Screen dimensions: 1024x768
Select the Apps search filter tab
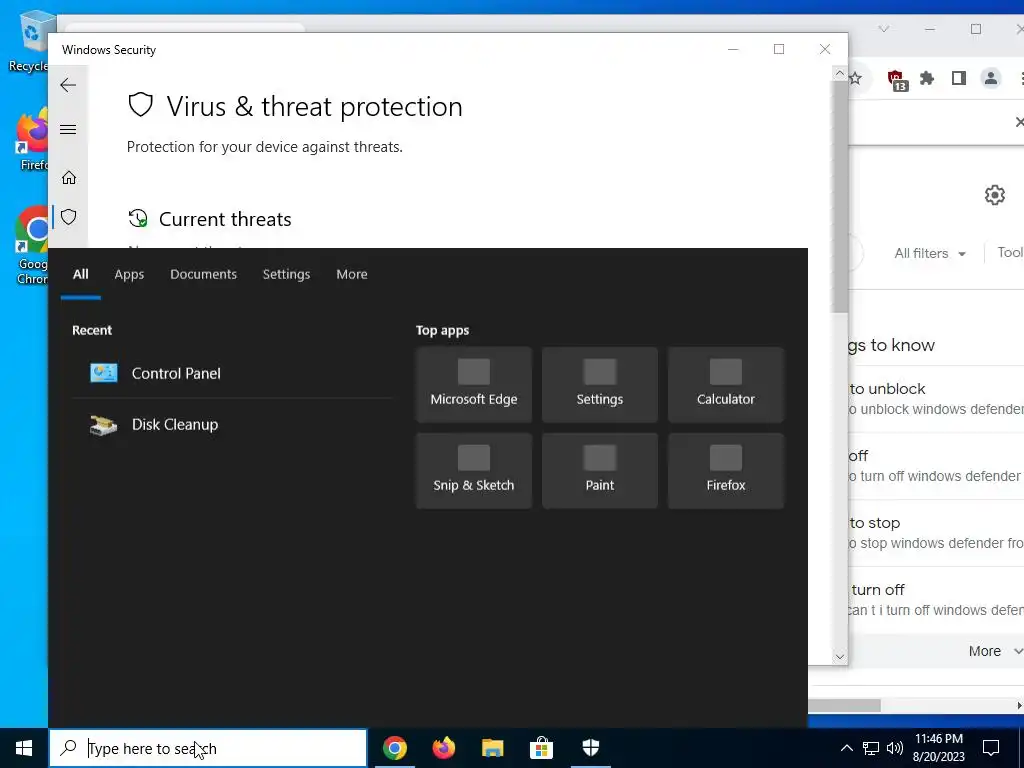pos(129,274)
